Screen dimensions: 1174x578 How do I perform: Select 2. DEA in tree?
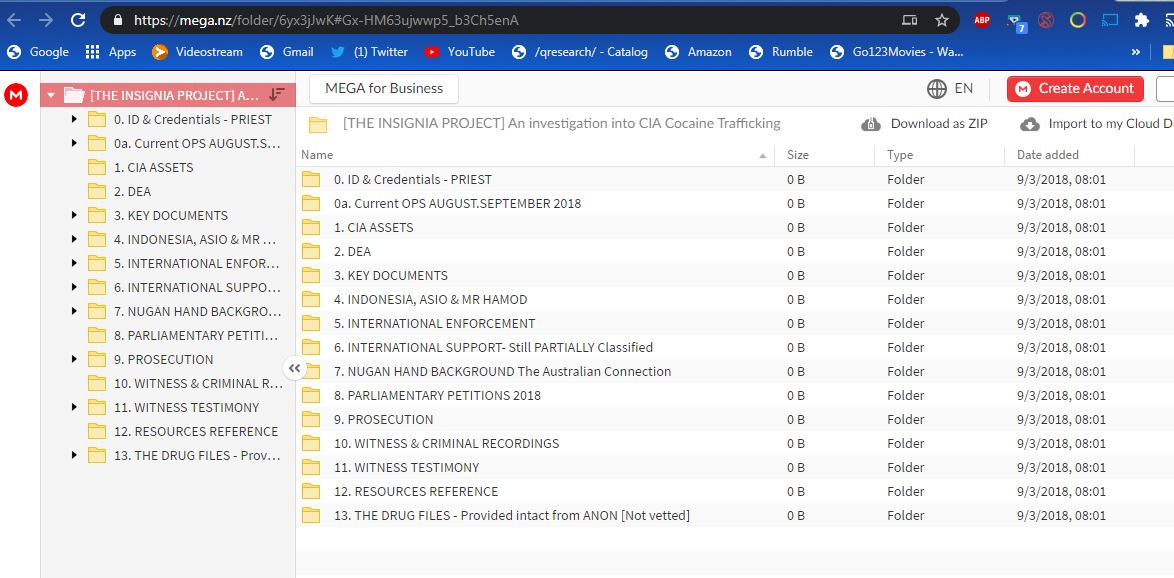click(x=133, y=191)
